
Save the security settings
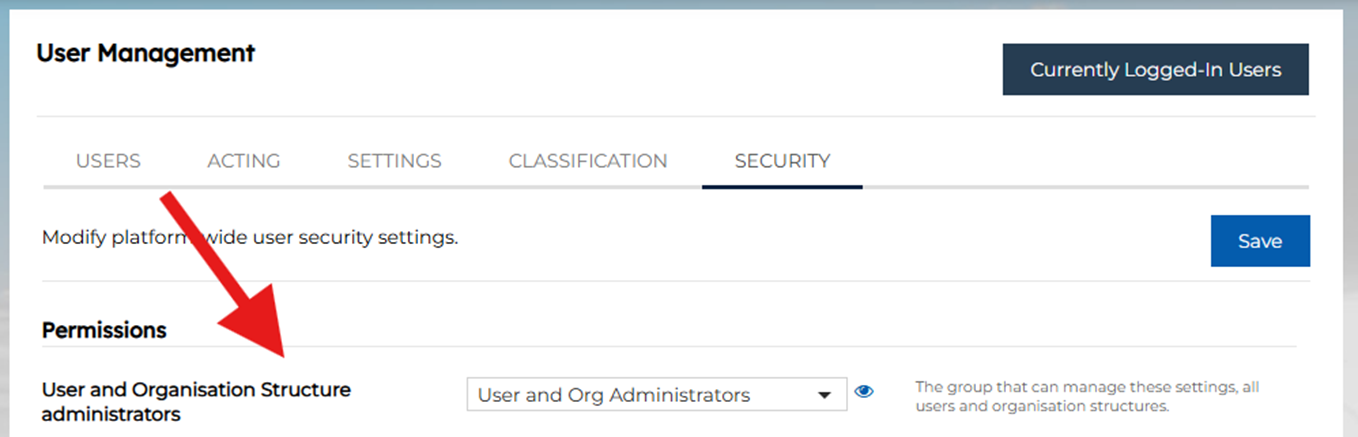click(1259, 241)
